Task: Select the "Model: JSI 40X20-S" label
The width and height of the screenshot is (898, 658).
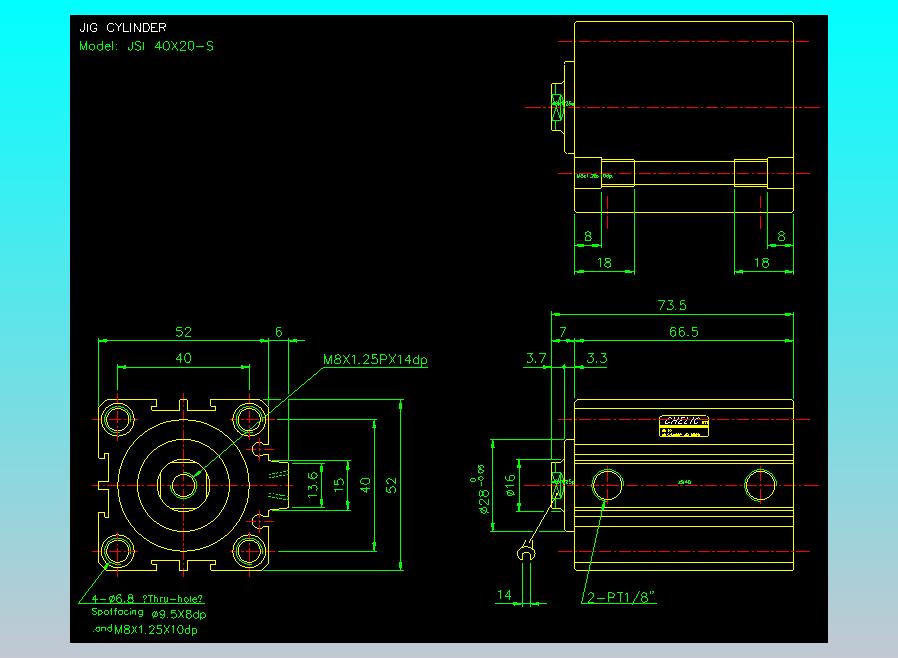Action: (x=147, y=46)
